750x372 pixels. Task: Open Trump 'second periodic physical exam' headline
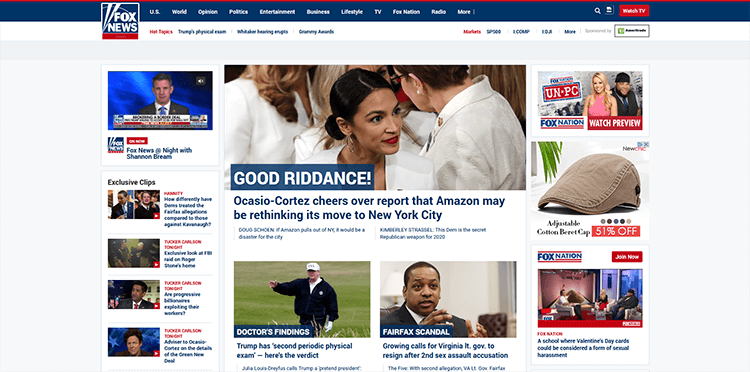coord(294,350)
